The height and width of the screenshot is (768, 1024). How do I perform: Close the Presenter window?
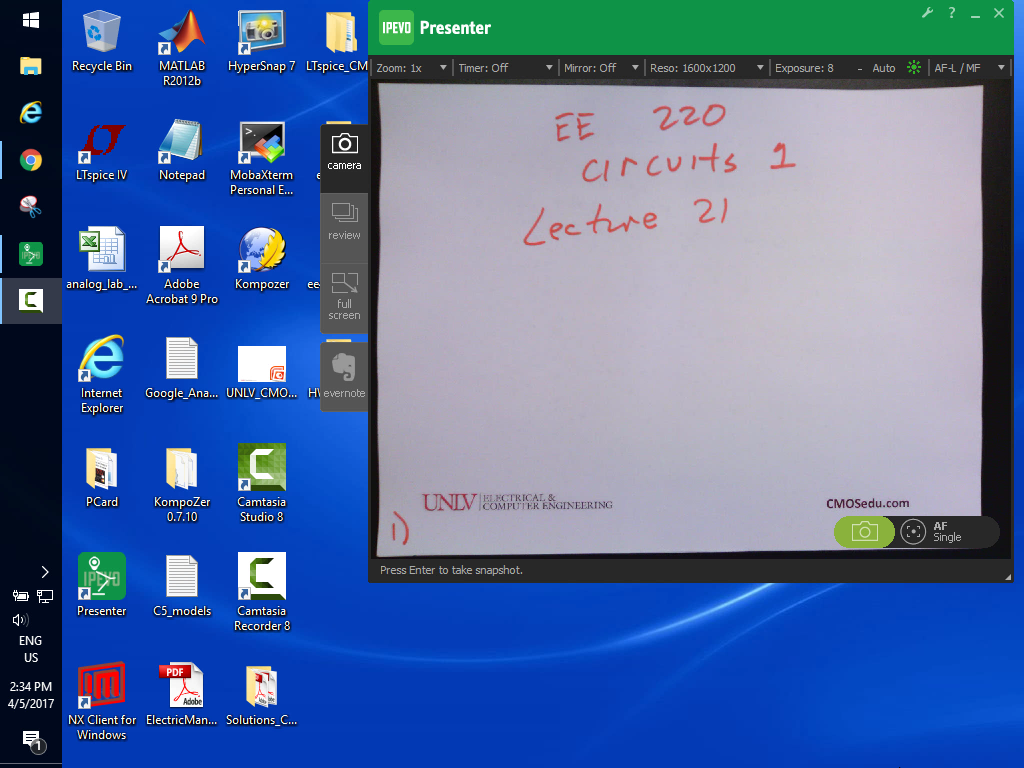coord(999,12)
